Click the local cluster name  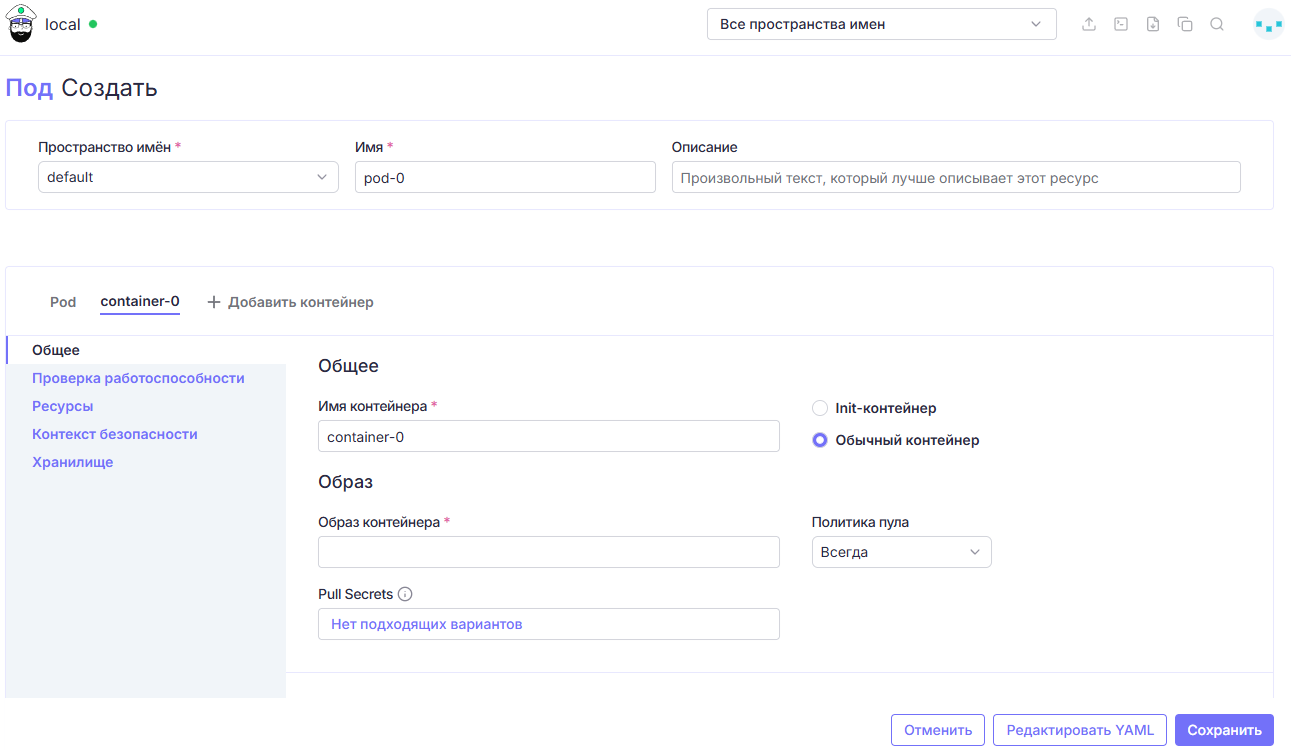63,25
